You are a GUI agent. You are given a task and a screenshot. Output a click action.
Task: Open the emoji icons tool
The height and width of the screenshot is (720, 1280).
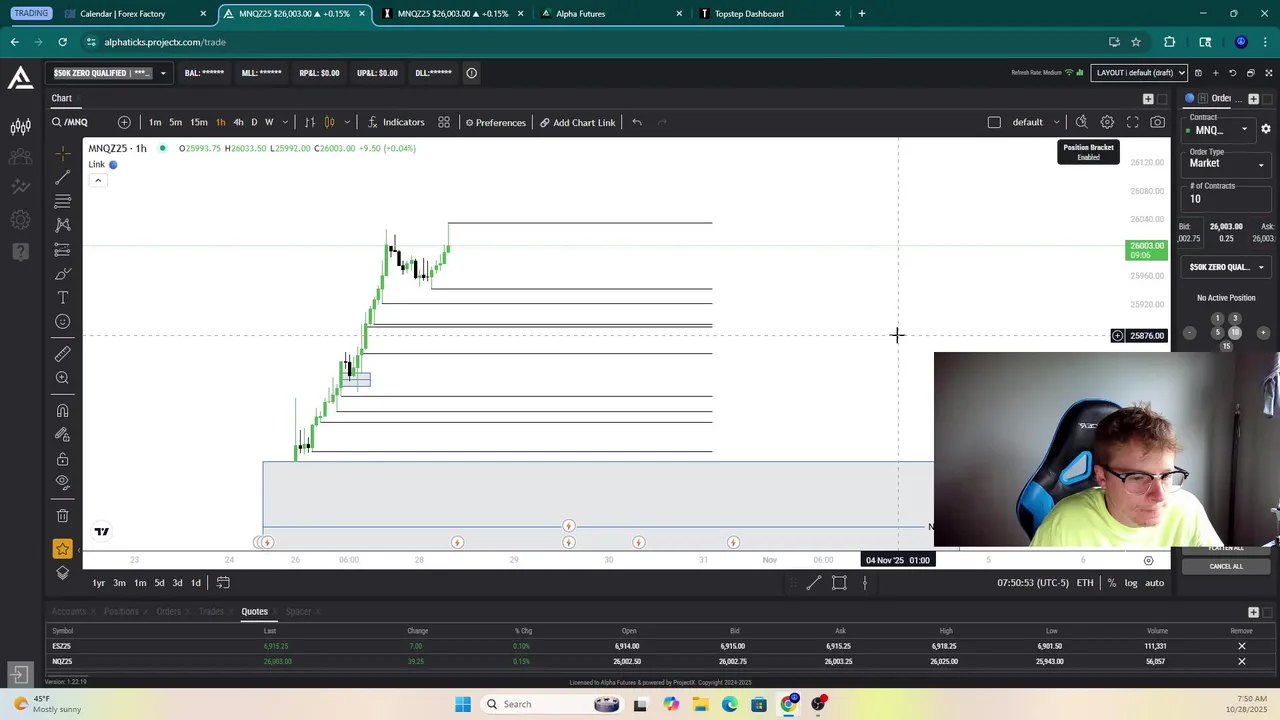click(62, 322)
